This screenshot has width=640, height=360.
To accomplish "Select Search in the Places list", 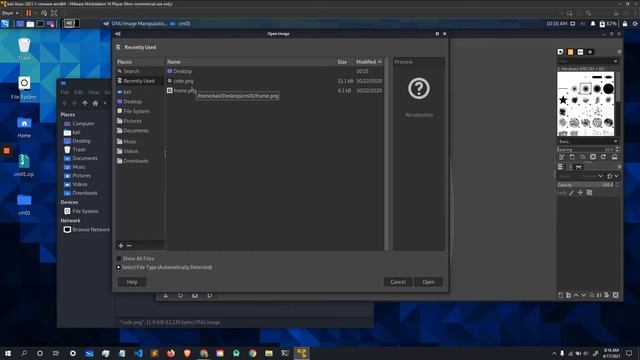I will [x=140, y=71].
